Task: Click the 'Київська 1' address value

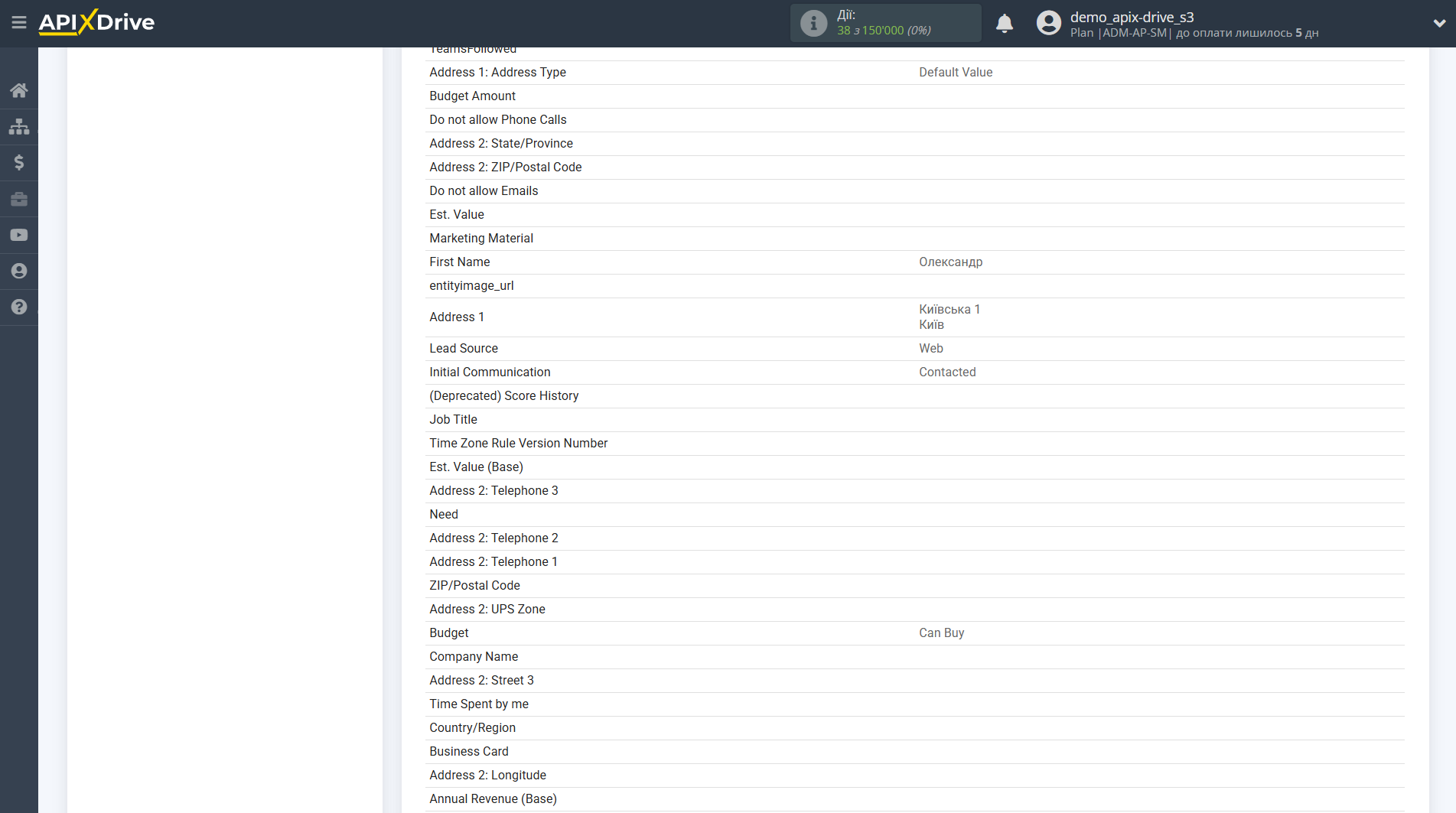Action: pyautogui.click(x=949, y=310)
